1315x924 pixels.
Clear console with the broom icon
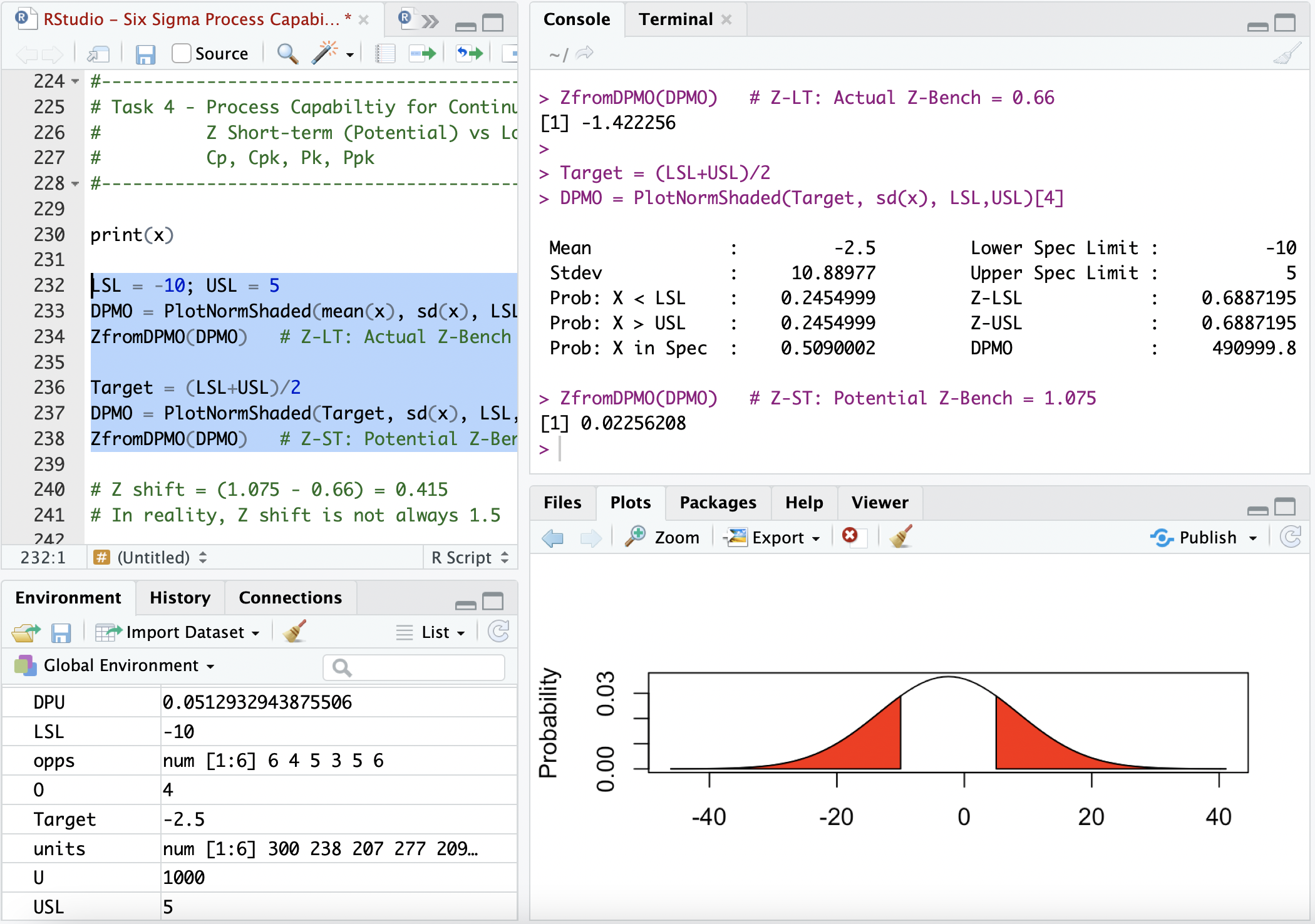coord(1287,54)
